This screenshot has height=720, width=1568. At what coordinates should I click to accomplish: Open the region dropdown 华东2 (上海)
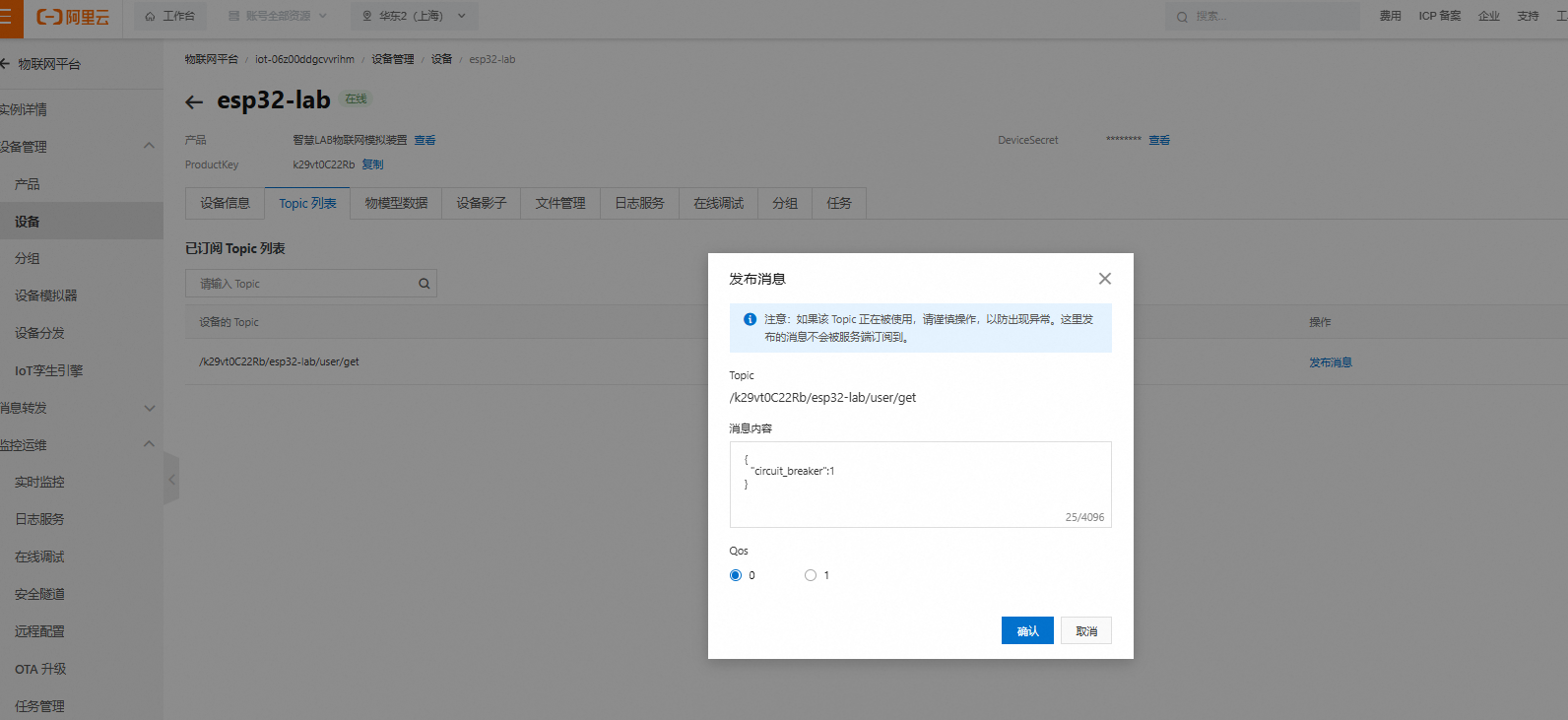[414, 17]
